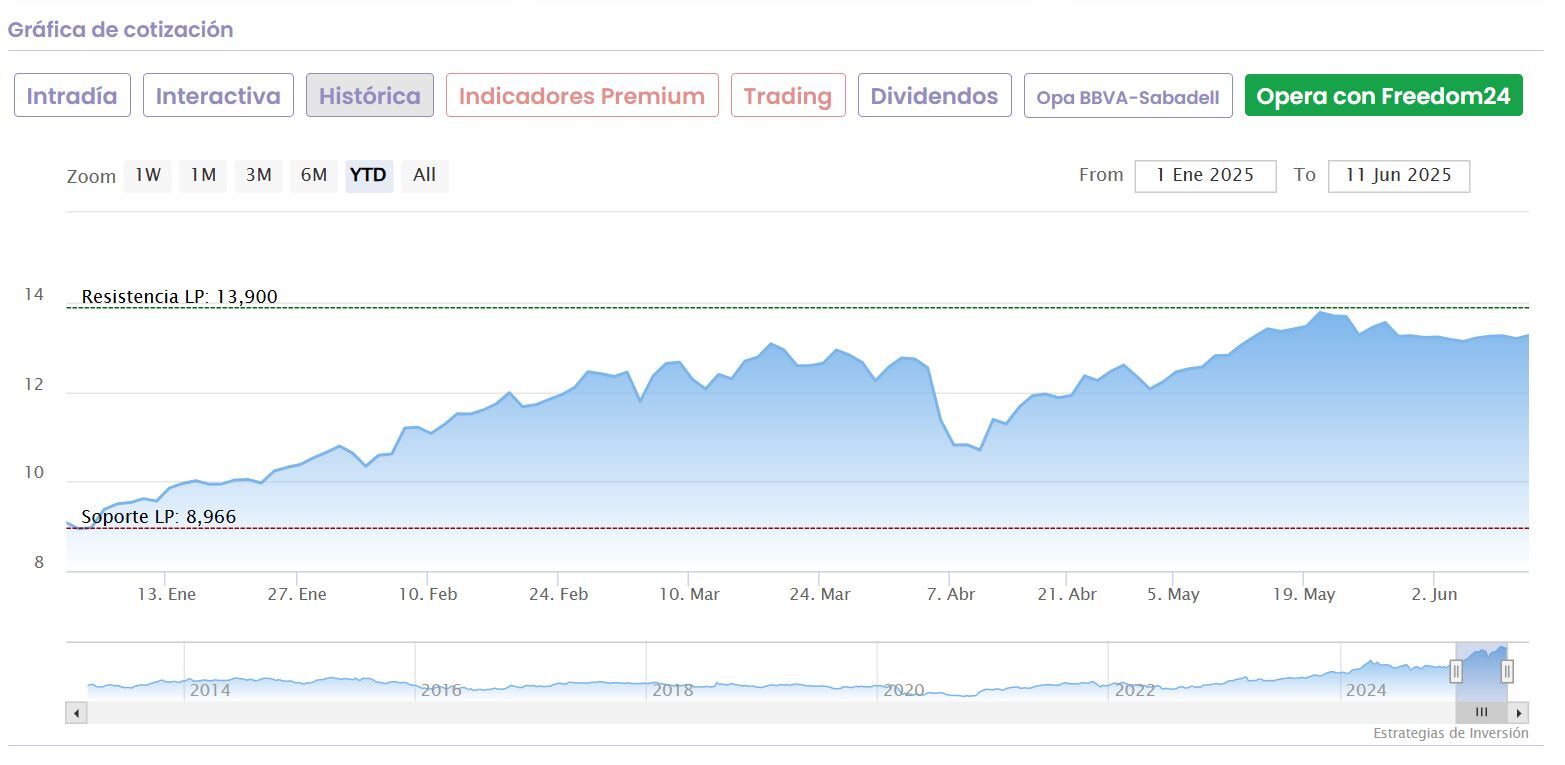Select the 1M zoom range
1565x765 pixels.
click(203, 175)
